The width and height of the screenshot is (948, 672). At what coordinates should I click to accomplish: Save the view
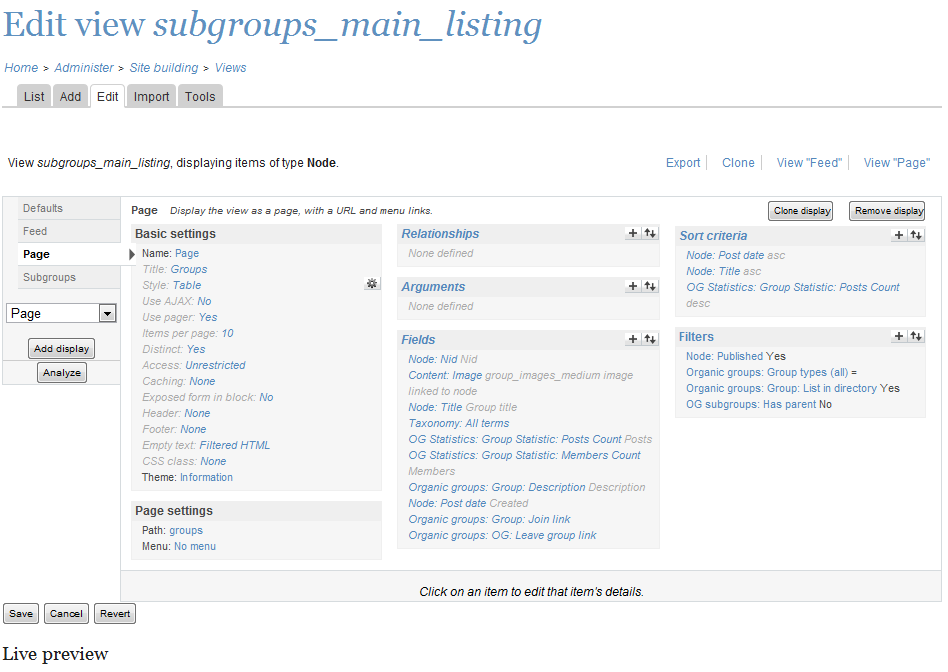pyautogui.click(x=21, y=613)
